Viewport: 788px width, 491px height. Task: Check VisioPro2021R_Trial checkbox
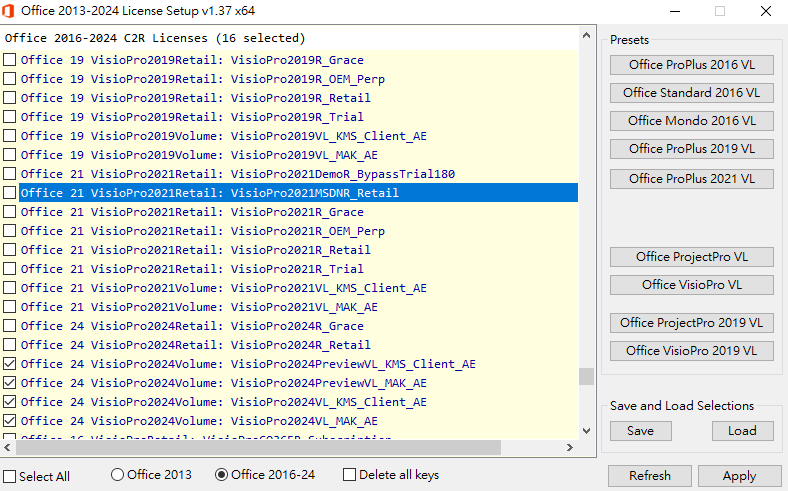10,269
